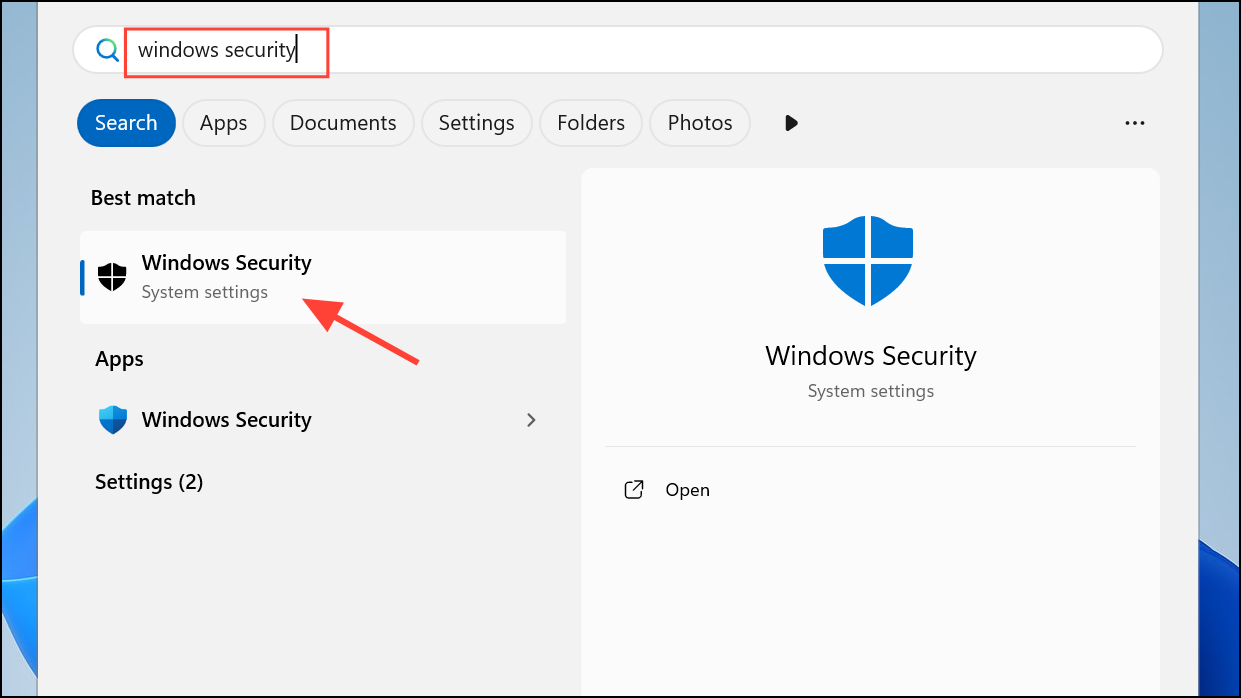1241x698 pixels.
Task: Select Windows Security under Apps
Action: click(323, 420)
